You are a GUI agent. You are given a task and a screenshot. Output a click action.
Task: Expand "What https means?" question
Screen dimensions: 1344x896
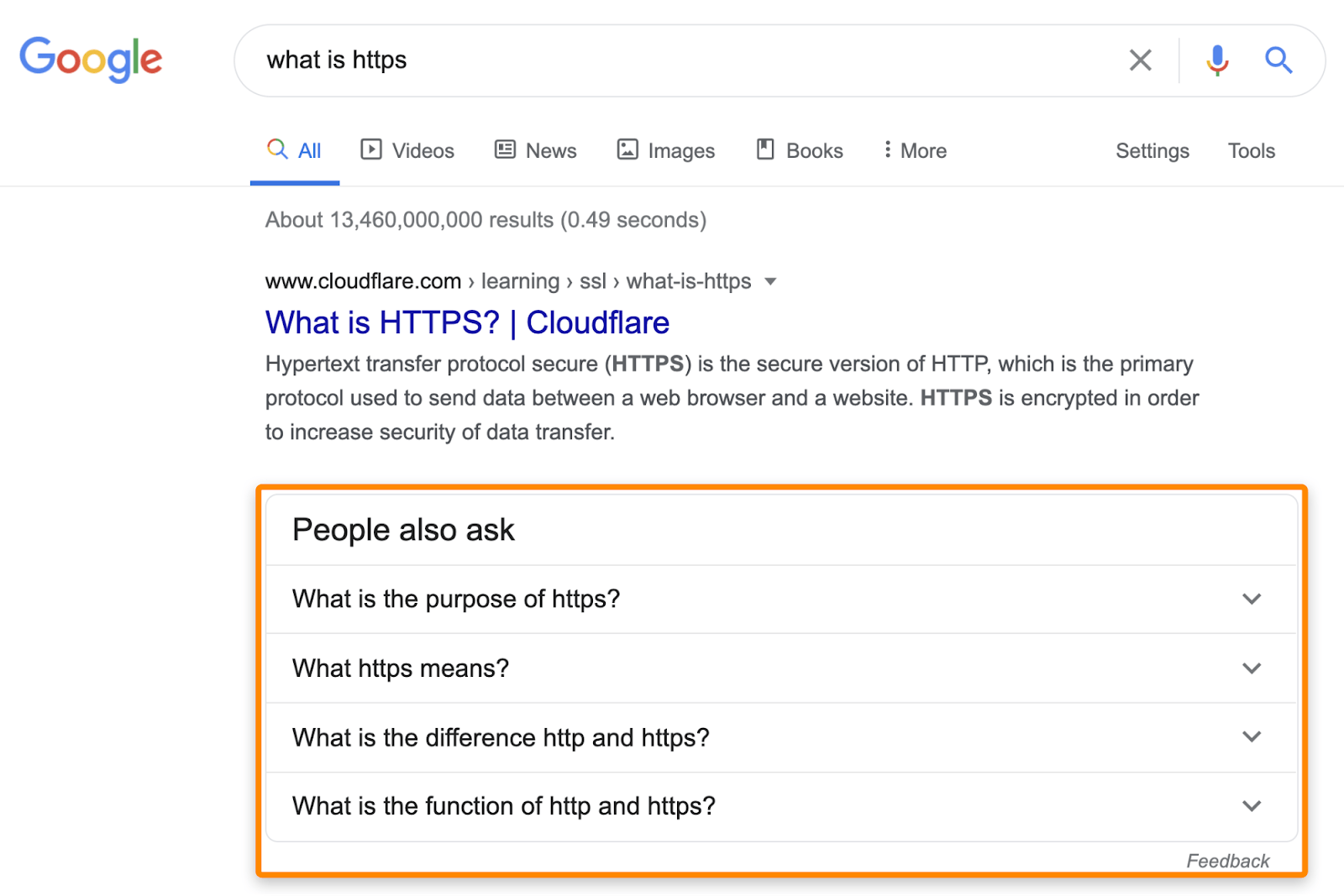1252,668
